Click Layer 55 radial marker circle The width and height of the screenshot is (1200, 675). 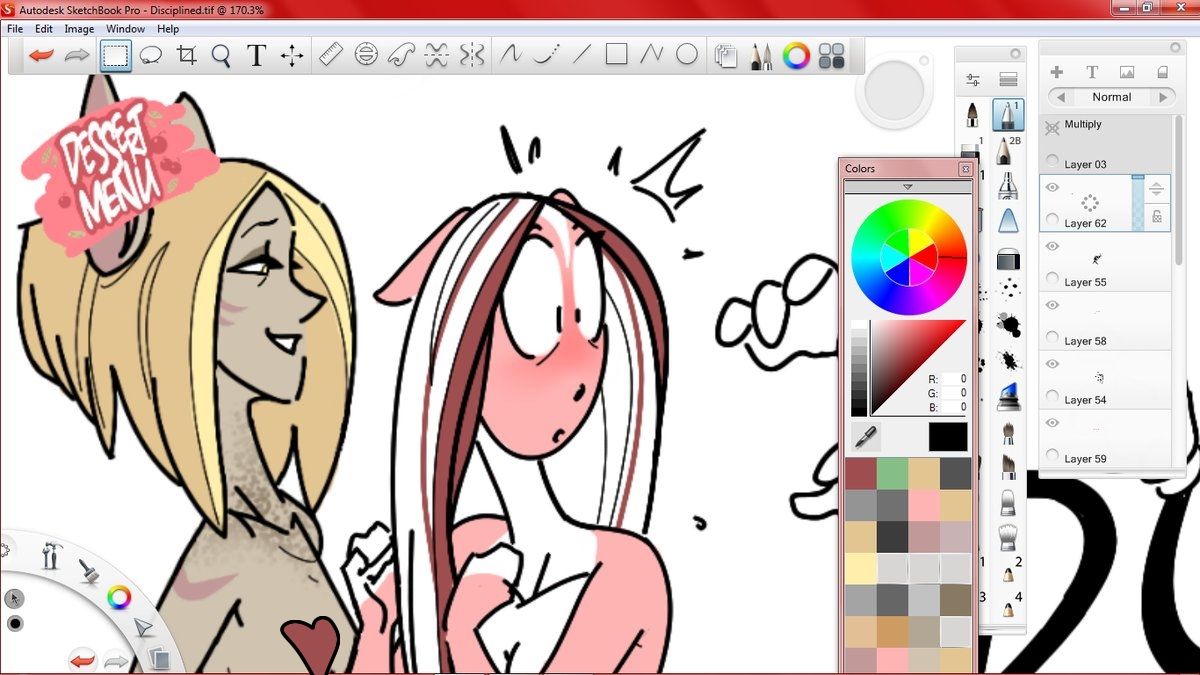[x=1052, y=279]
